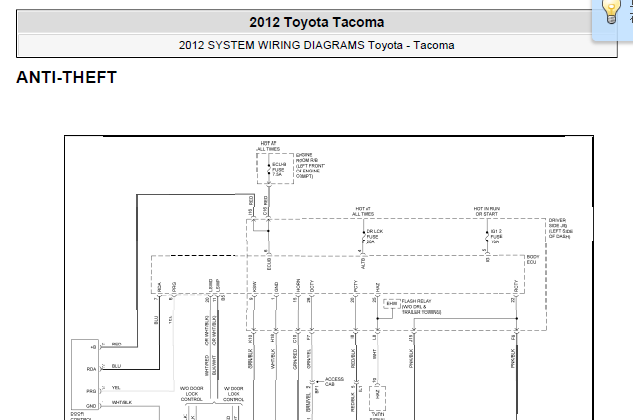Click the IG1 2 fuse label
The image size is (633, 420).
pyautogui.click(x=496, y=237)
